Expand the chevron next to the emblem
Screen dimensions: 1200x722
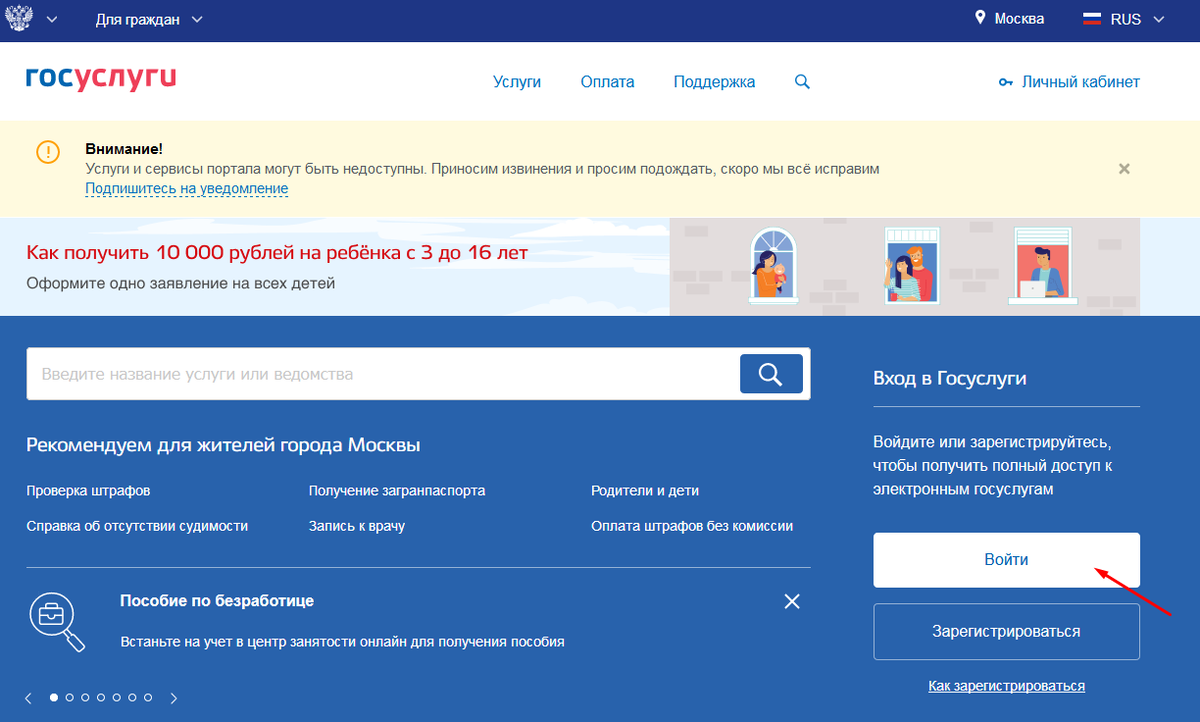pos(52,20)
